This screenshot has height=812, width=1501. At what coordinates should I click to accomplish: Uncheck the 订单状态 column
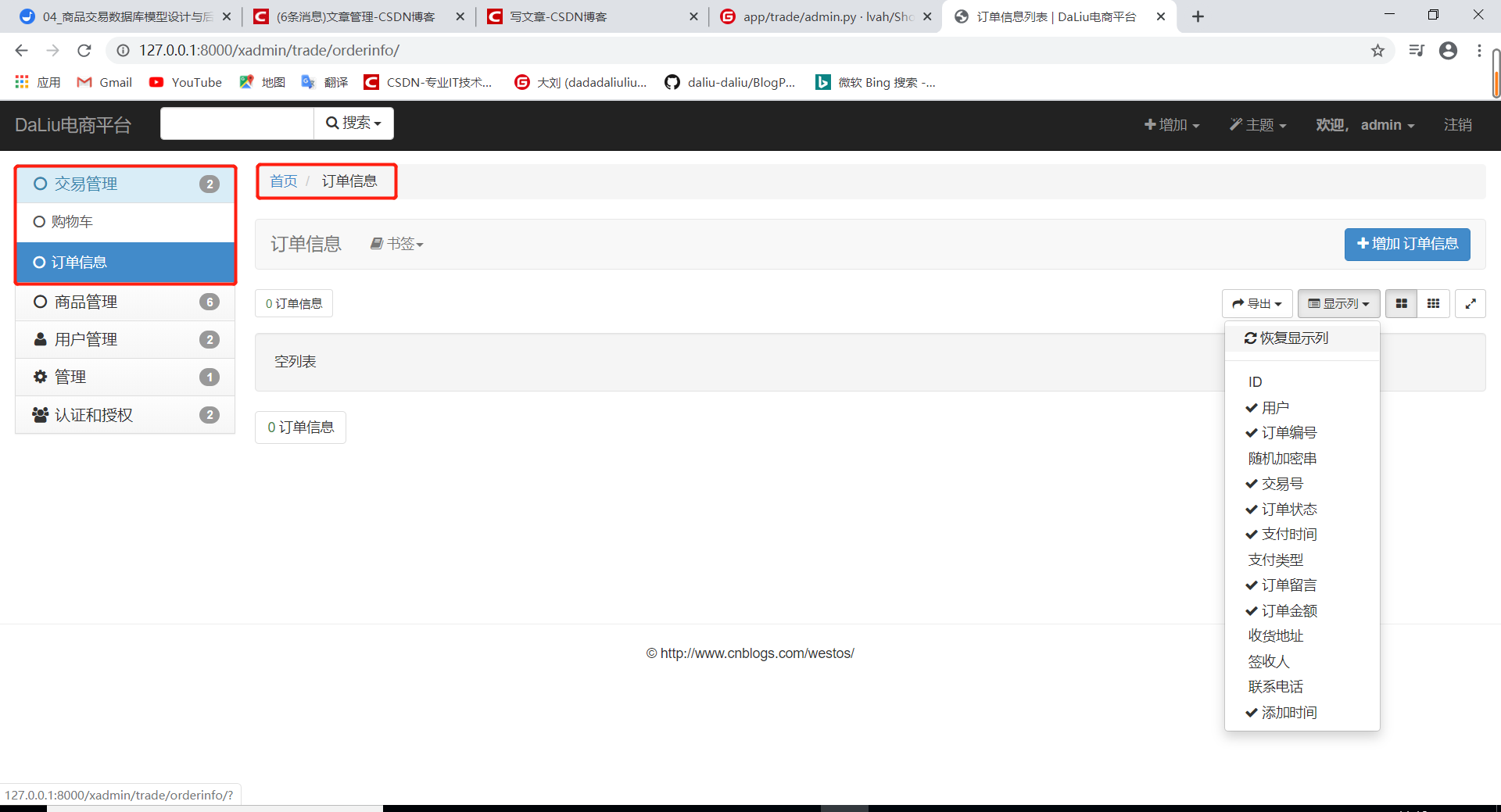pyautogui.click(x=1302, y=510)
